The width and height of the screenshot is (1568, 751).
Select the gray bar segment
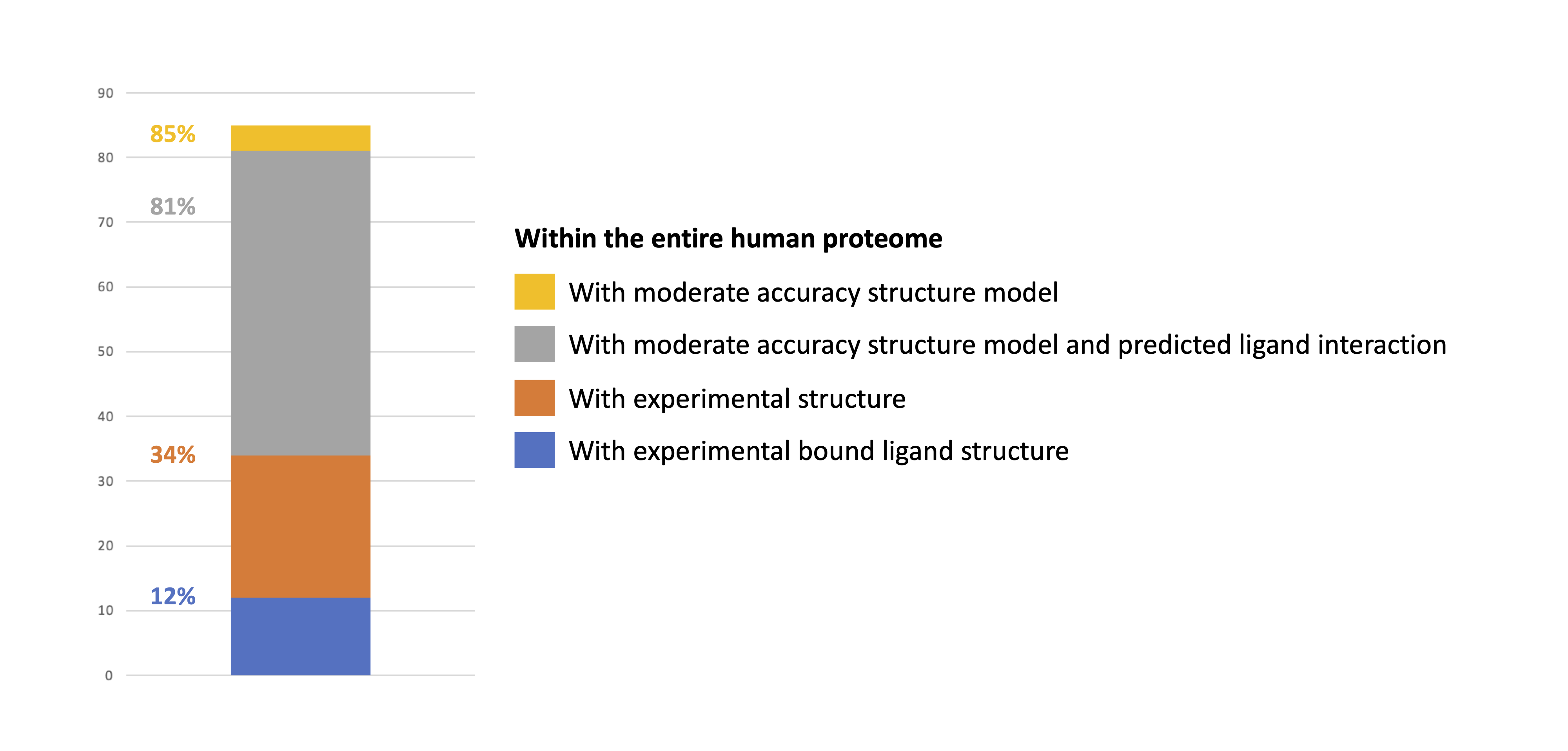(x=301, y=303)
